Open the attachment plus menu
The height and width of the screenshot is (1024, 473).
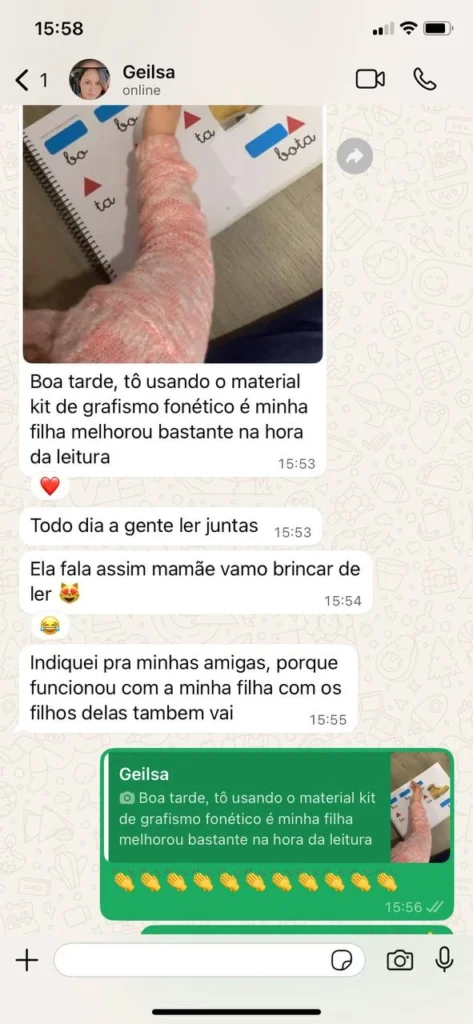click(27, 959)
